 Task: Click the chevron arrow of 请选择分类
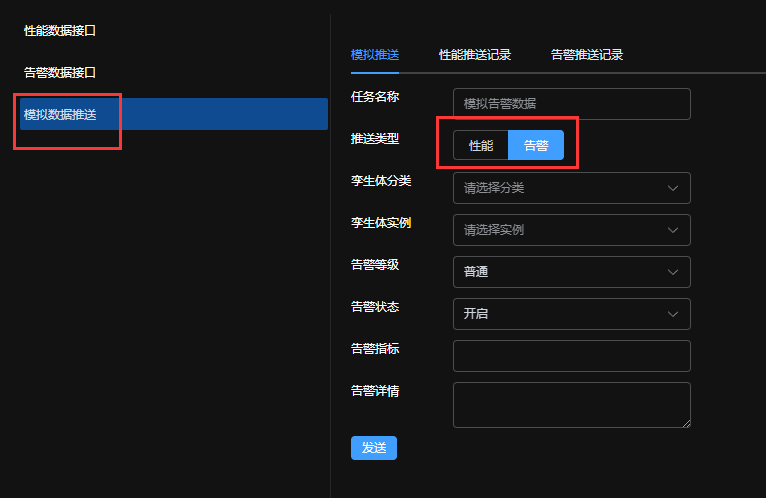coord(673,188)
